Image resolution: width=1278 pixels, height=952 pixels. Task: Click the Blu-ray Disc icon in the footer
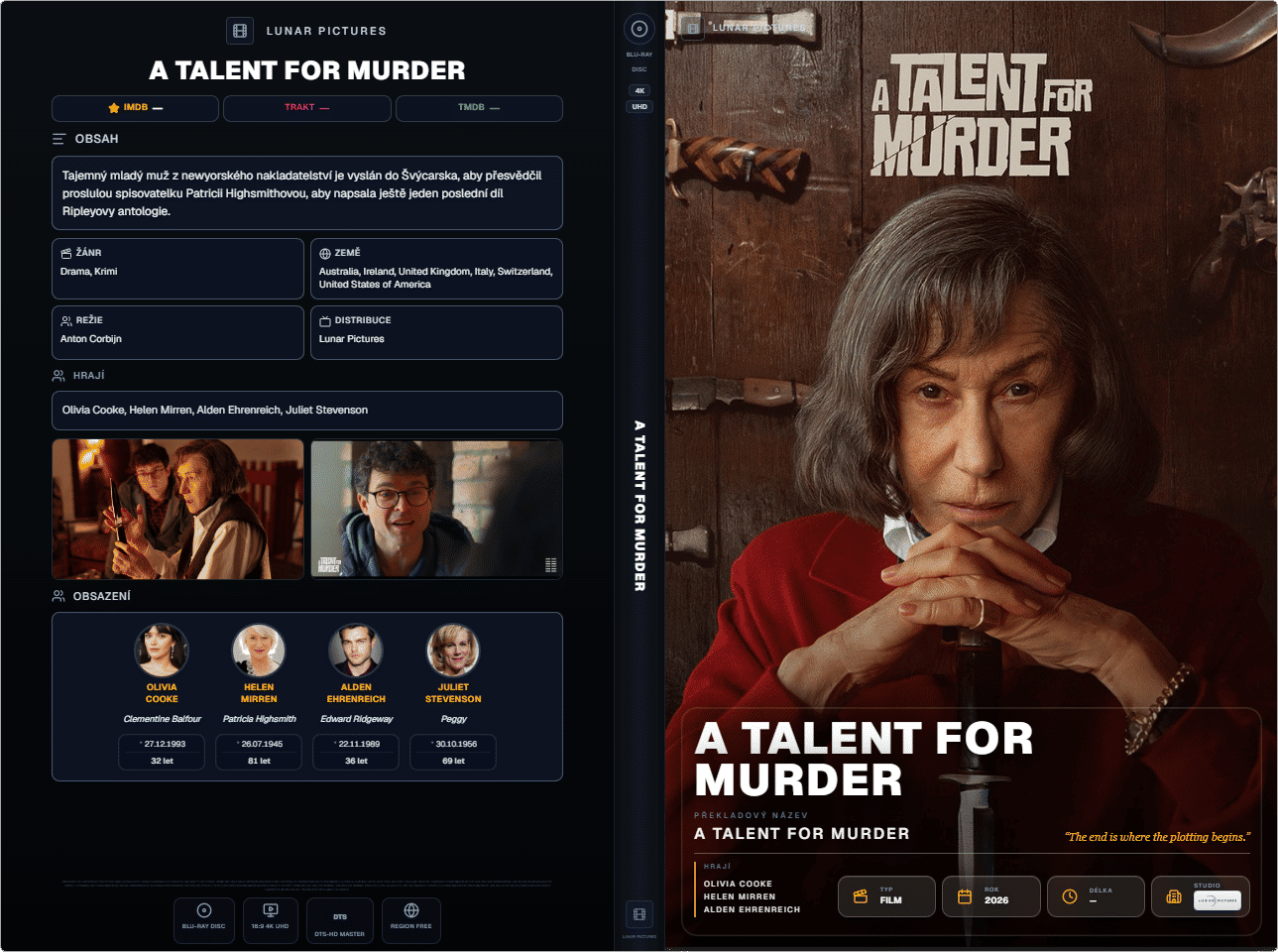204,910
